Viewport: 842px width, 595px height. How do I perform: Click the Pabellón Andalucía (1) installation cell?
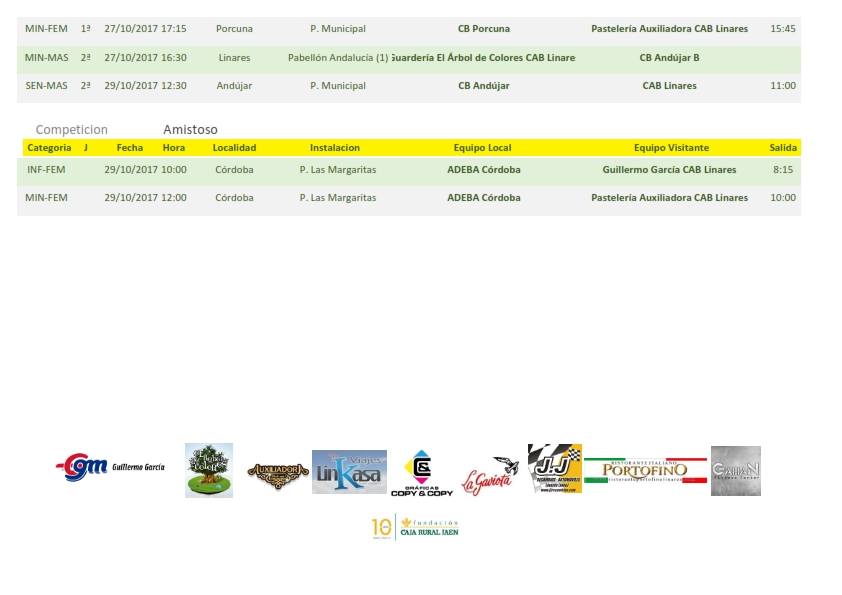coord(338,58)
